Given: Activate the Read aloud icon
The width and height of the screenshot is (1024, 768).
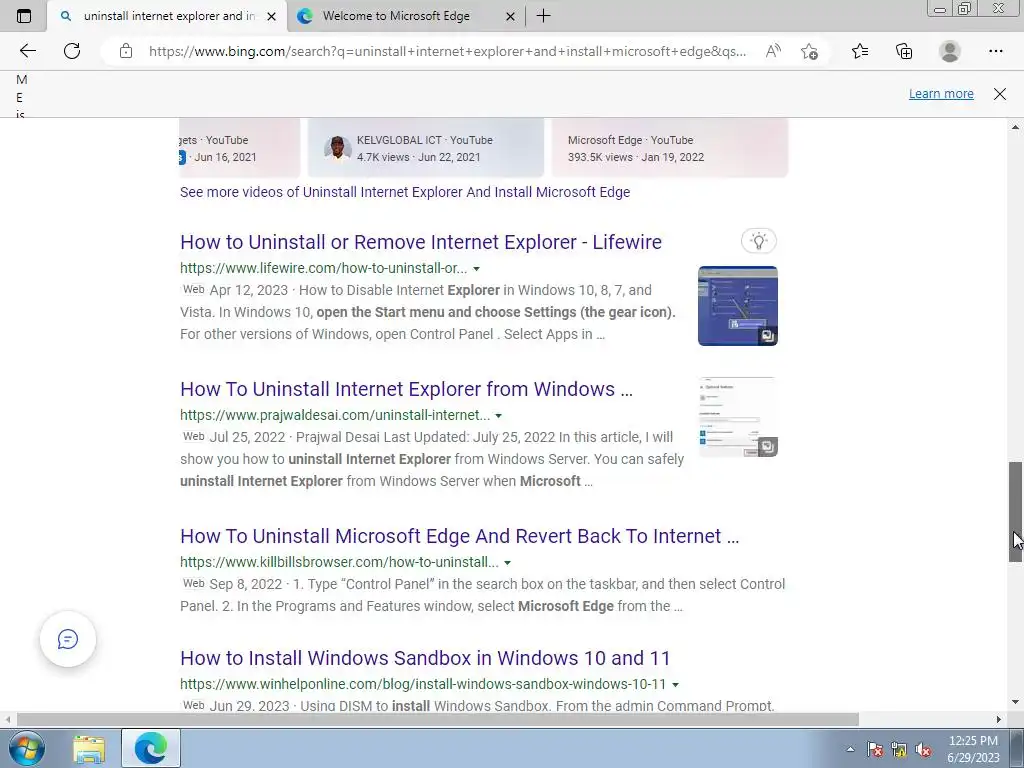Looking at the screenshot, I should [x=773, y=51].
